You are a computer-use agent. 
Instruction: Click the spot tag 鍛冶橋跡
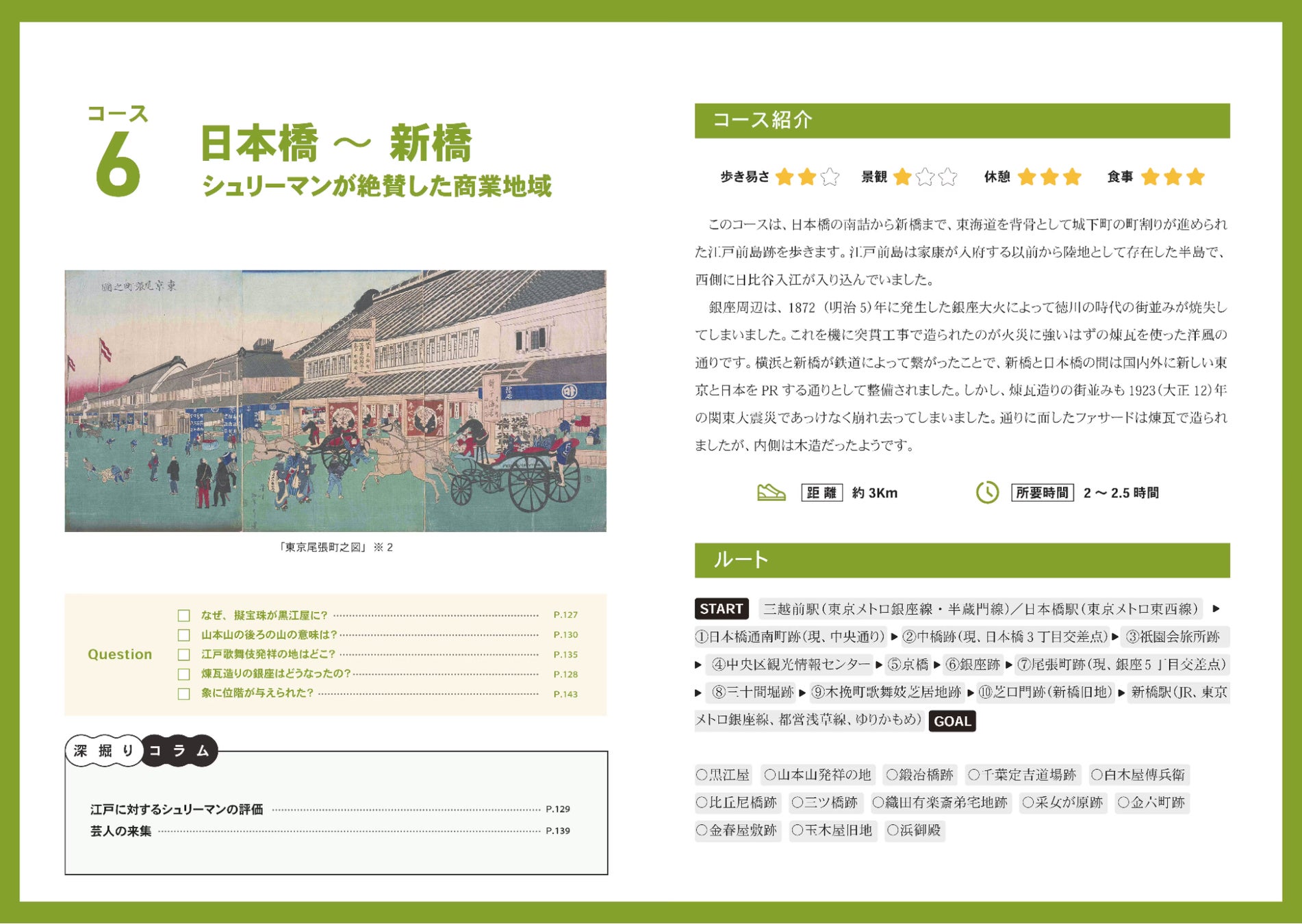[x=920, y=775]
